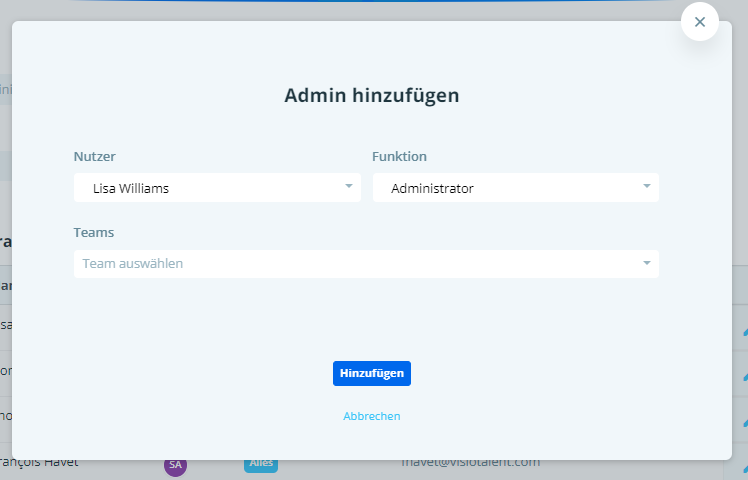Image resolution: width=748 pixels, height=480 pixels.
Task: Expand the Funktion dropdown arrow
Action: [x=646, y=187]
